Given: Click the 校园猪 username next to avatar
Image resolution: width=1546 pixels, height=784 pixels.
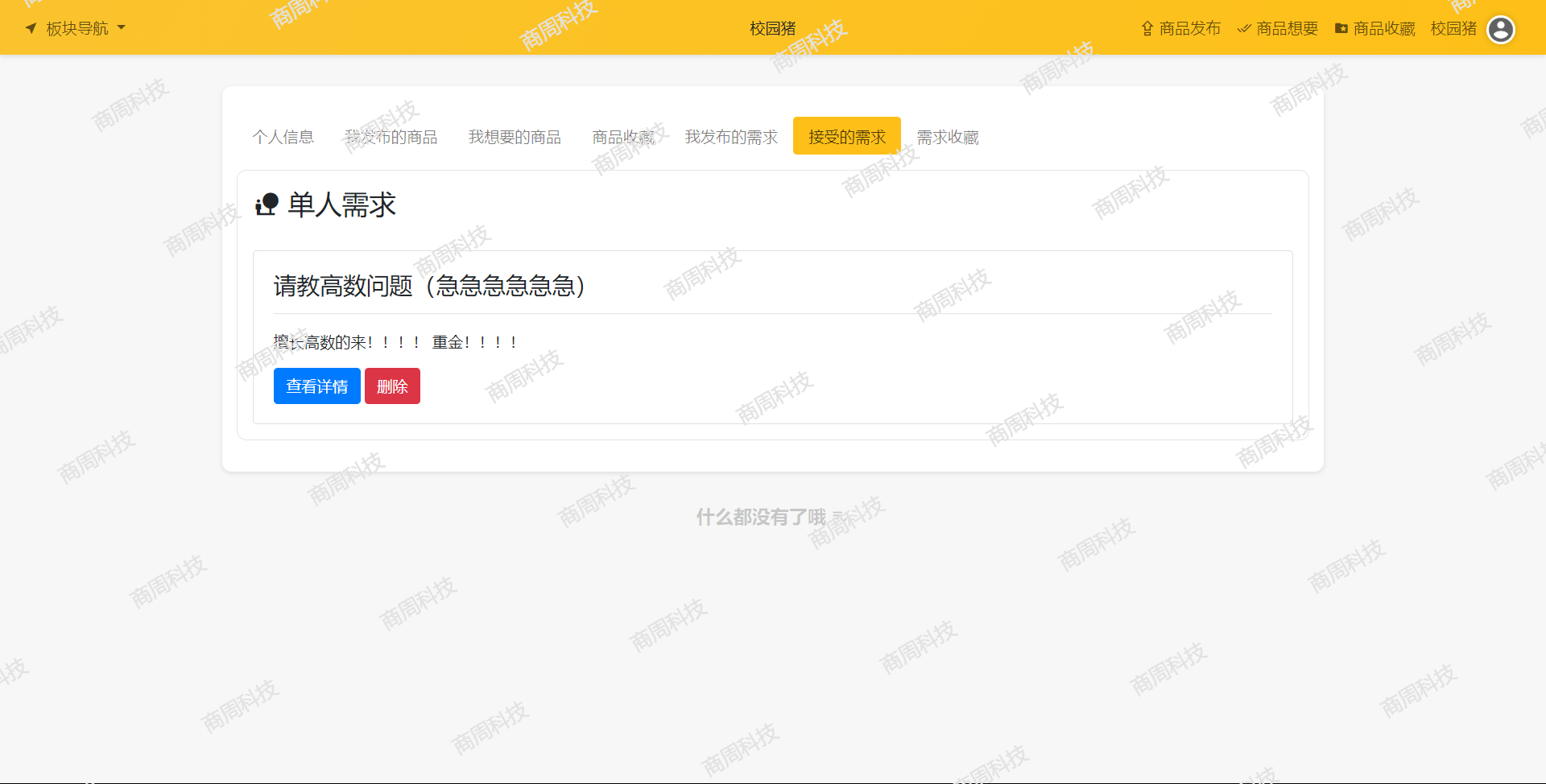Looking at the screenshot, I should pos(1453,28).
